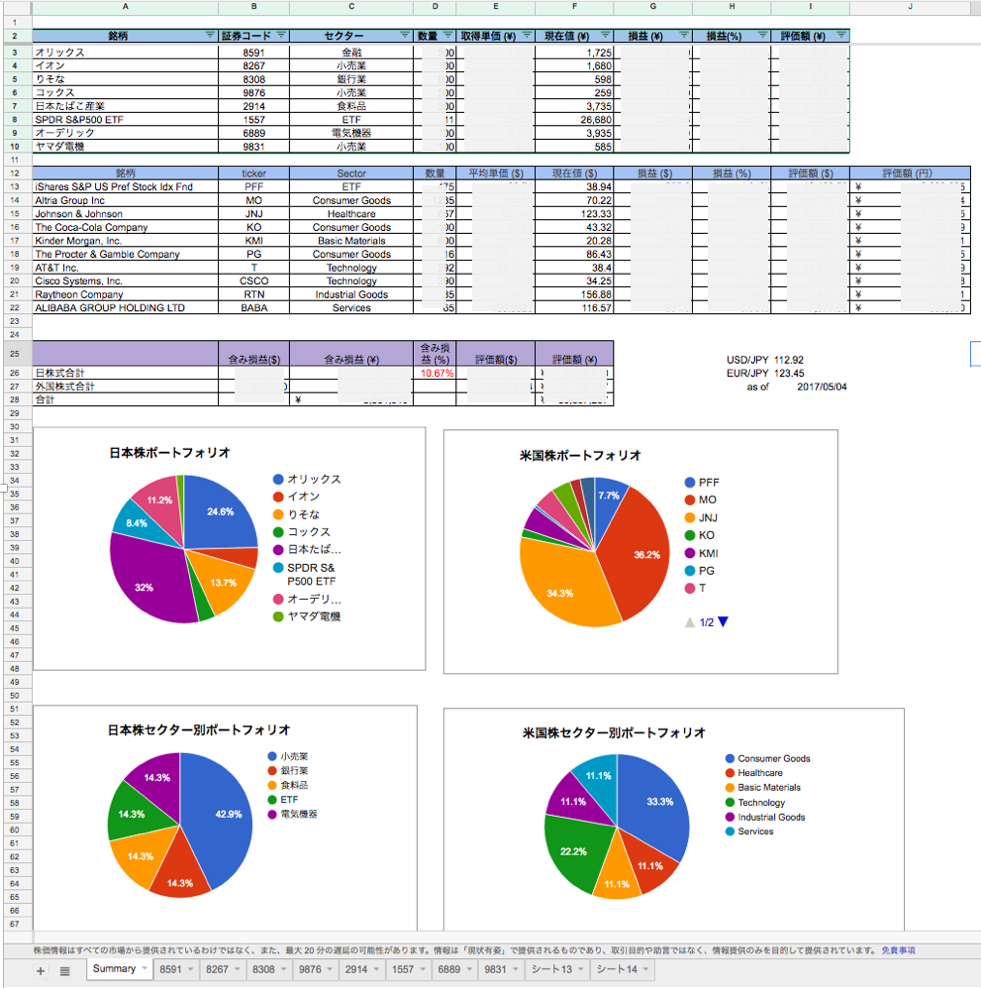Open filter for 損益(%) column header
Screen dimensions: 981x988
(x=762, y=35)
